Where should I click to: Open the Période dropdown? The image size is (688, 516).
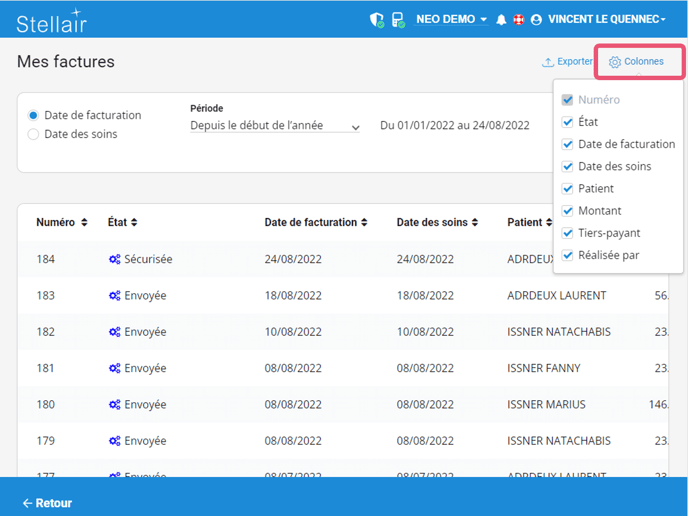(275, 127)
